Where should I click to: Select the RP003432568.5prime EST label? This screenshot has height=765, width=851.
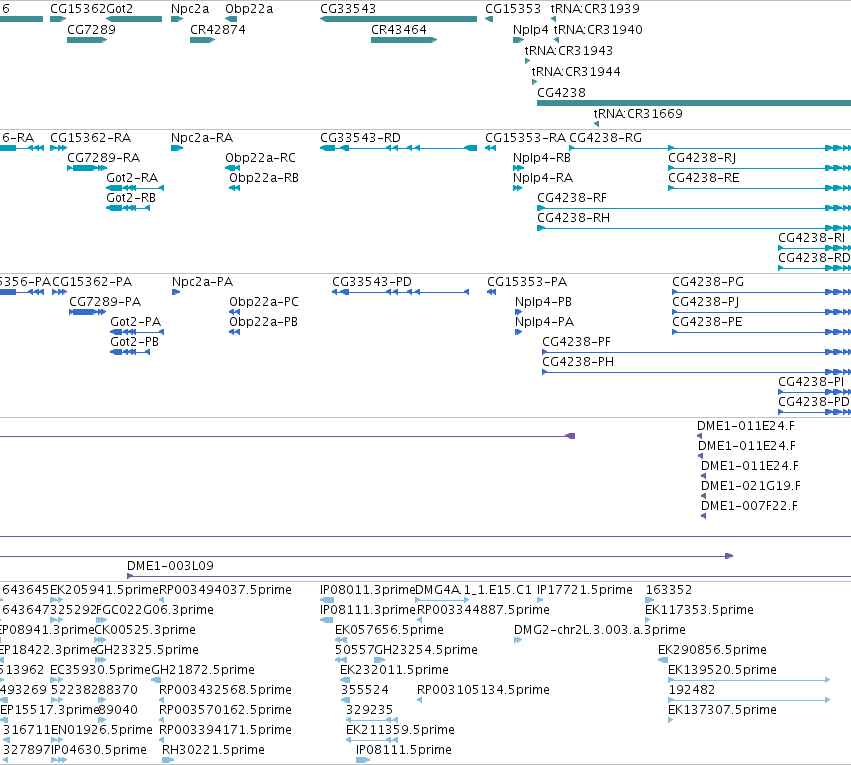225,691
